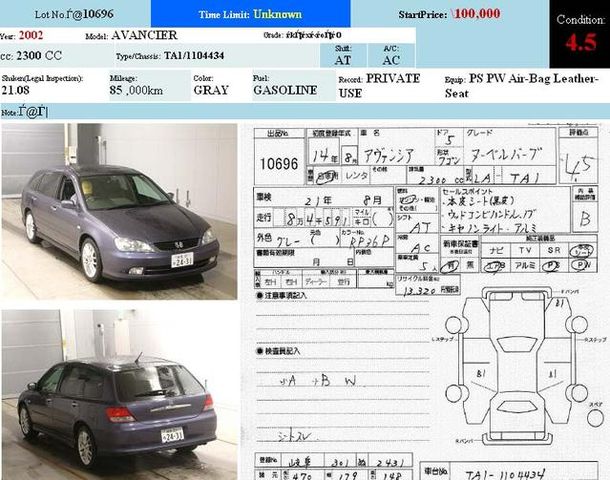
Task: Click the sheet lot number 10696
Action: pos(279,164)
